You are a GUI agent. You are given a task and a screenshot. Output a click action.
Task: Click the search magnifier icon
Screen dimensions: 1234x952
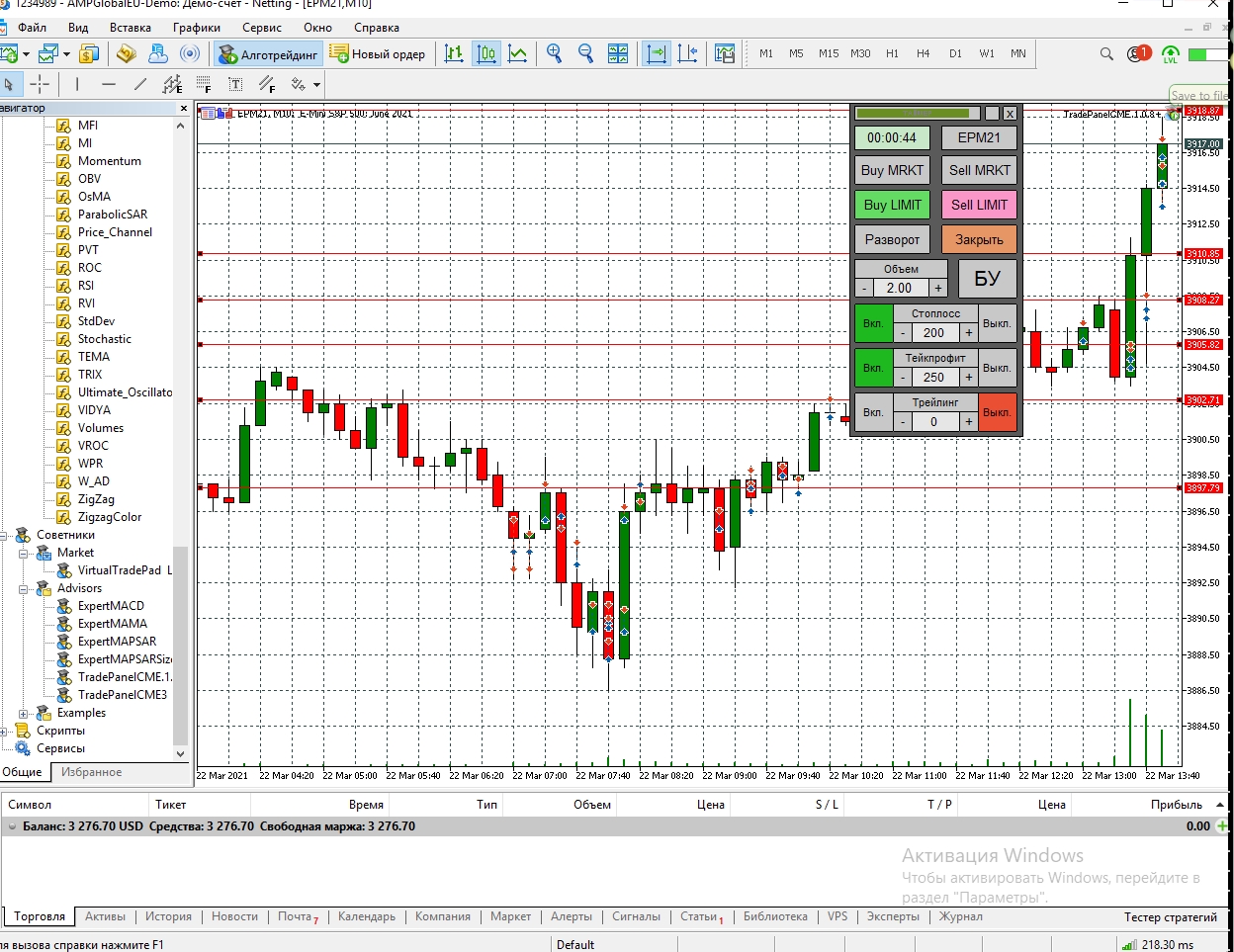point(1106,53)
